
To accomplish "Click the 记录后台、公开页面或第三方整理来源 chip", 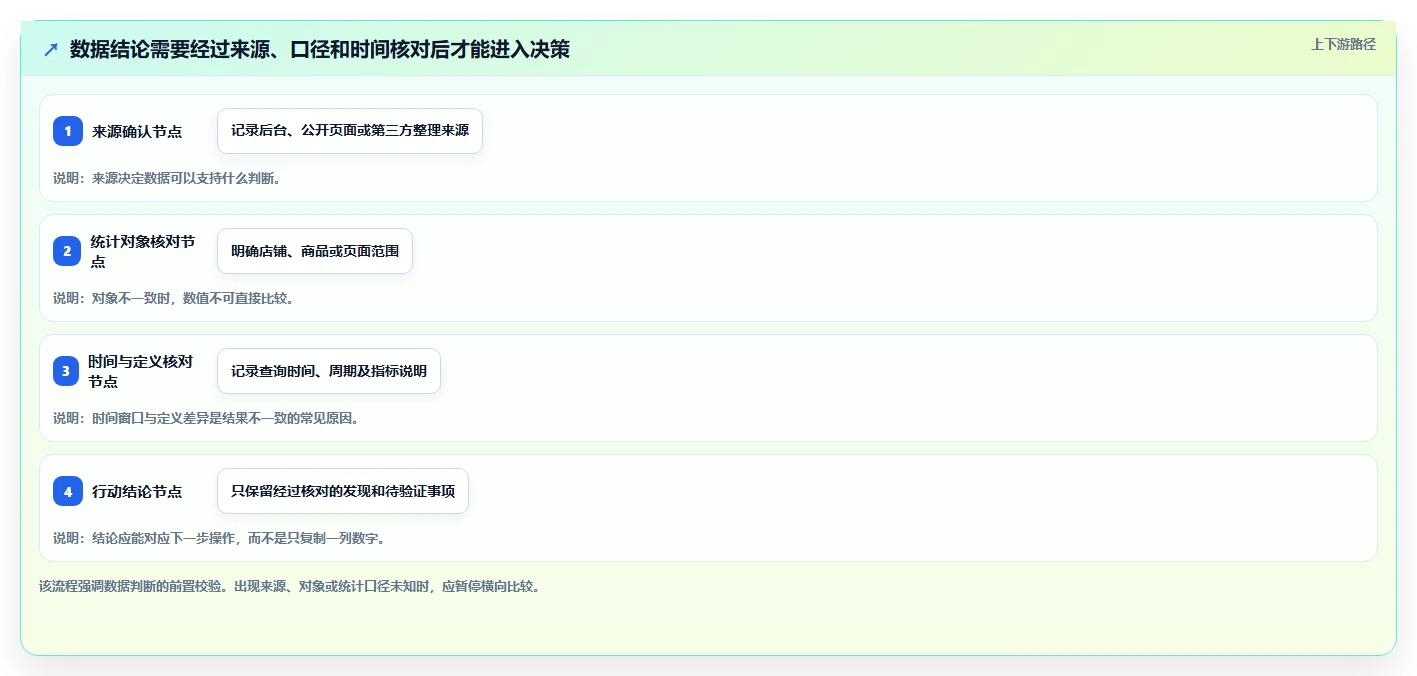I will [350, 131].
